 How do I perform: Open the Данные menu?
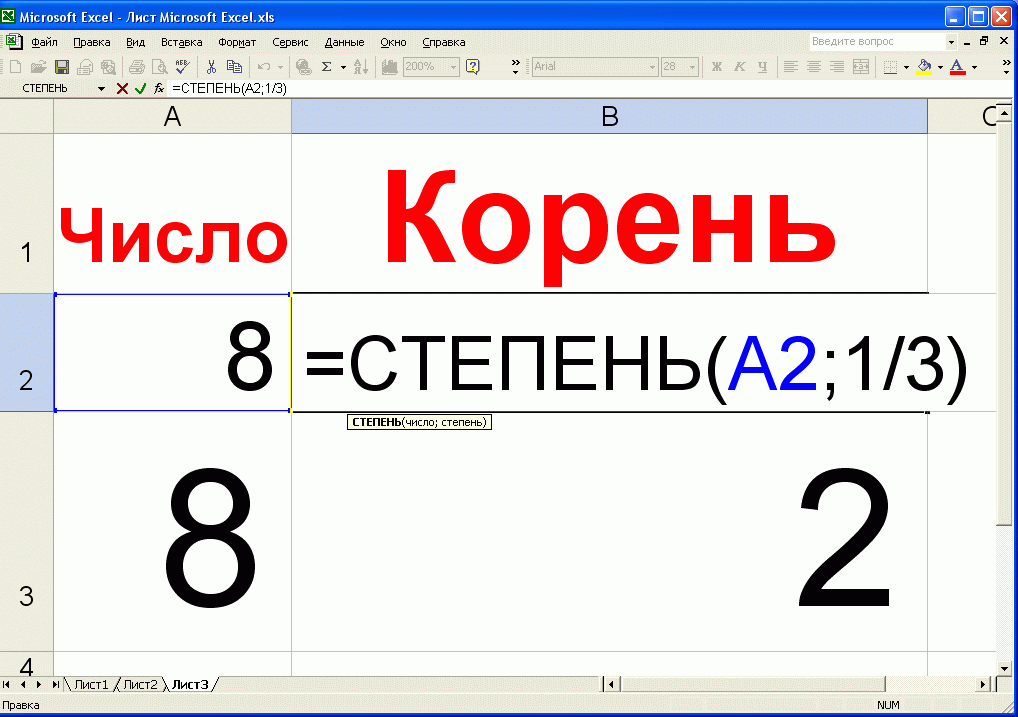tap(344, 42)
